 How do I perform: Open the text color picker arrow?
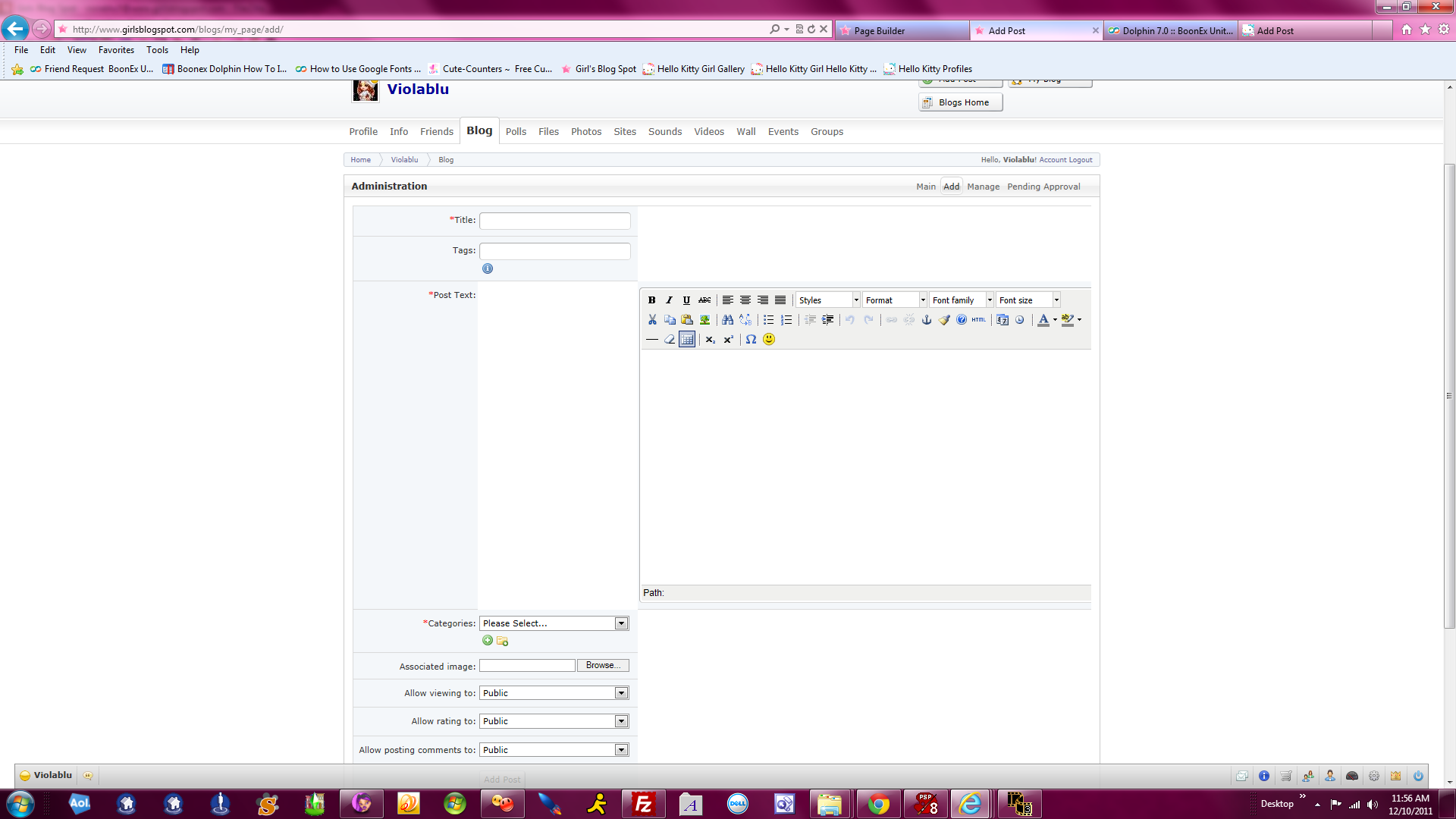[x=1055, y=320]
